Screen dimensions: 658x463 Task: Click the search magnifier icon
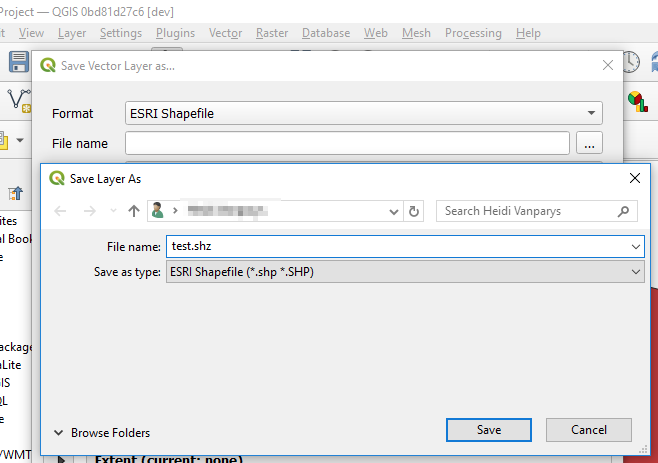624,211
